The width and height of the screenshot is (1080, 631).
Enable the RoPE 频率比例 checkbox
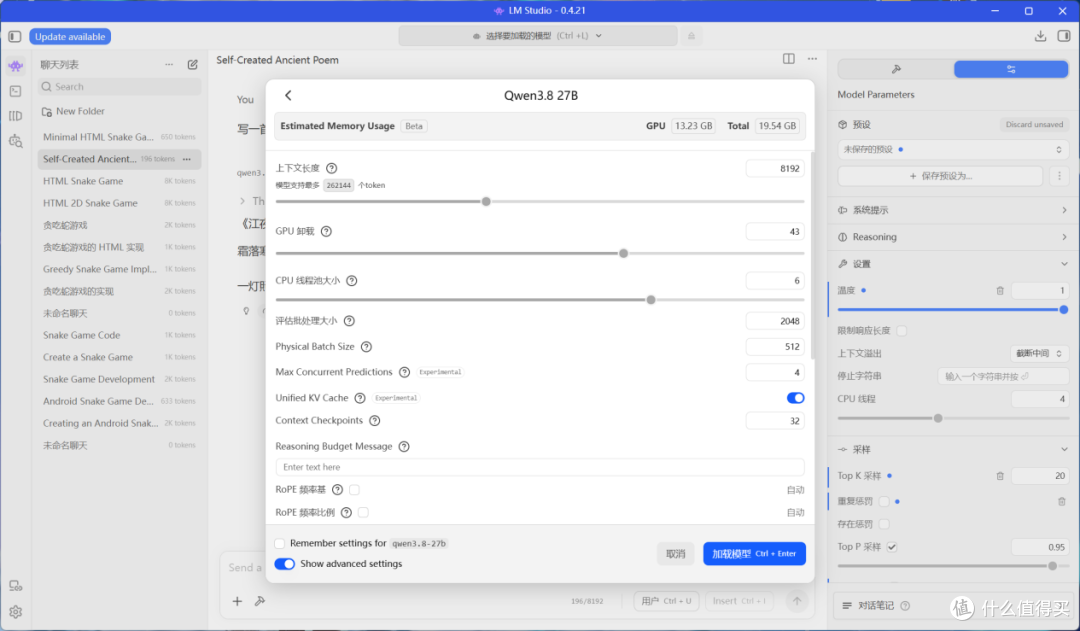tap(363, 513)
